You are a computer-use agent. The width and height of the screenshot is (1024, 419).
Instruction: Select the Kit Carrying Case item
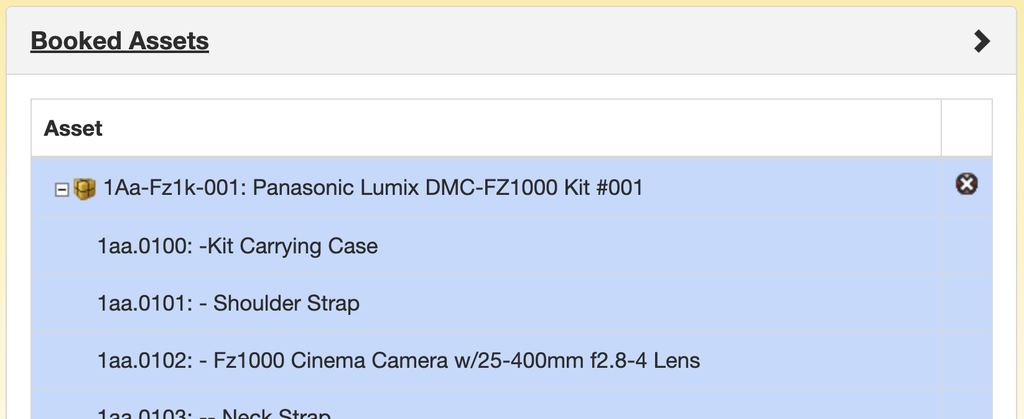(x=486, y=245)
